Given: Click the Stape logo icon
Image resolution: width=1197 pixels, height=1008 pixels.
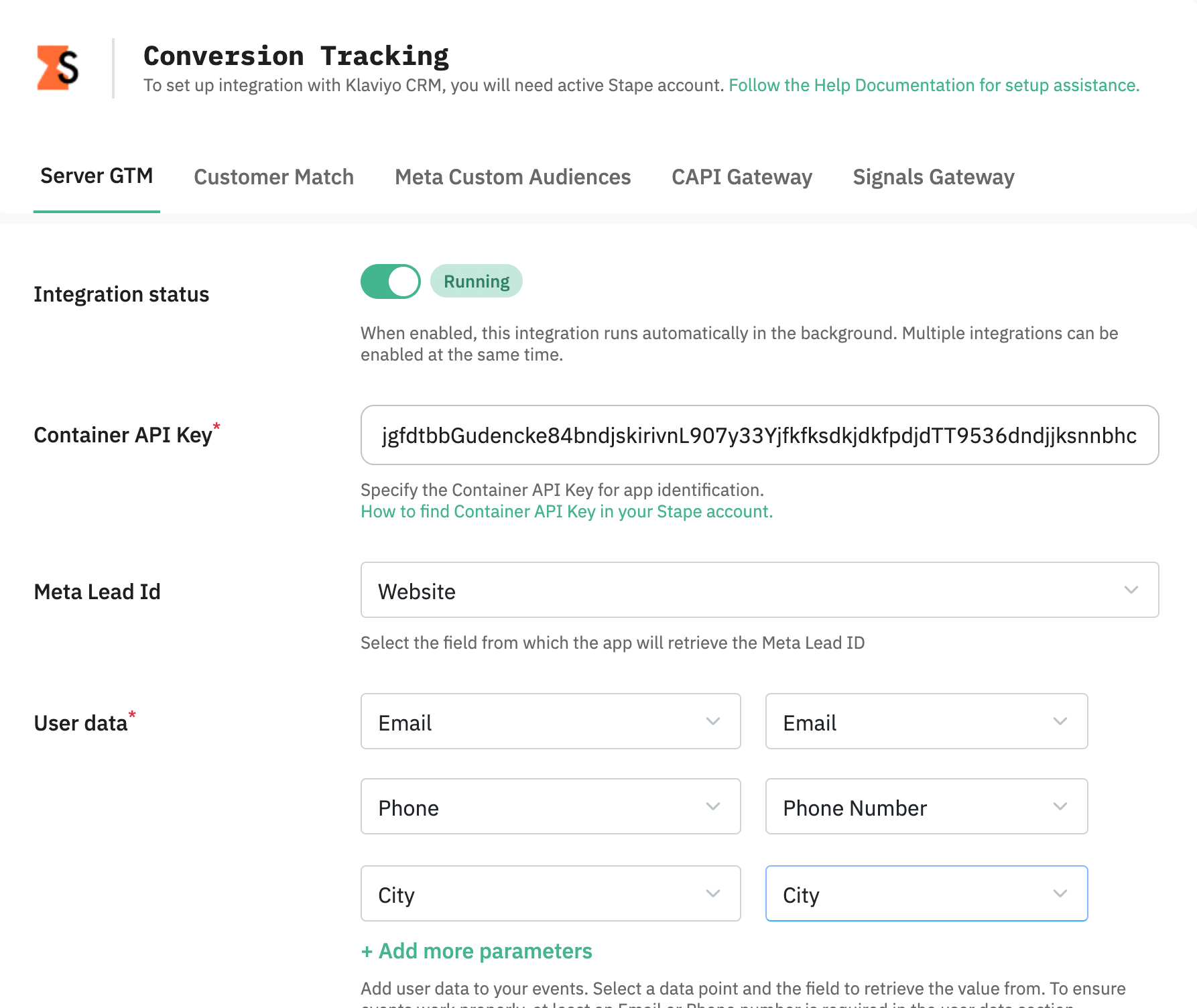Looking at the screenshot, I should click(58, 68).
